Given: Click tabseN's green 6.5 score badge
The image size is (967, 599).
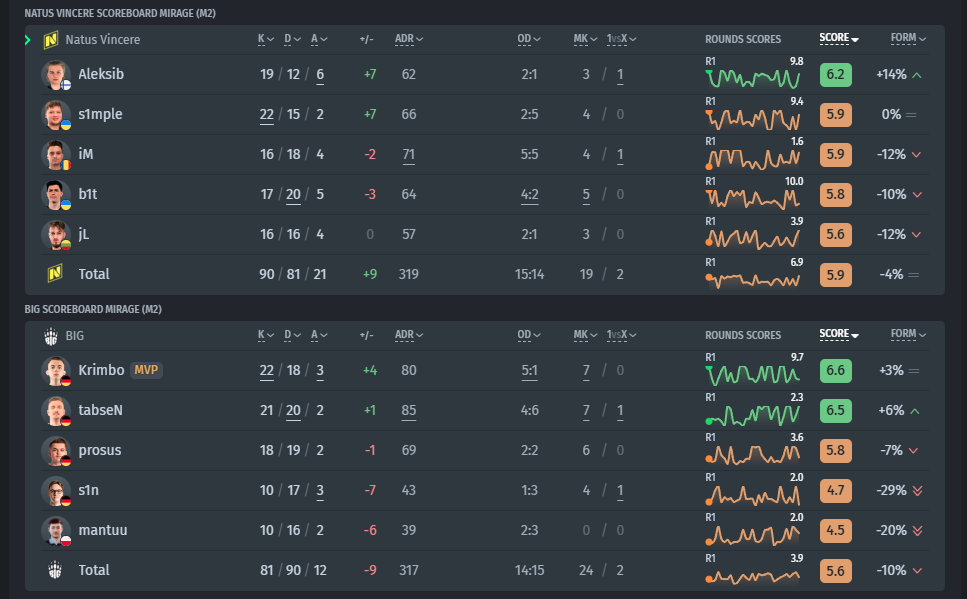Looking at the screenshot, I should (x=836, y=411).
